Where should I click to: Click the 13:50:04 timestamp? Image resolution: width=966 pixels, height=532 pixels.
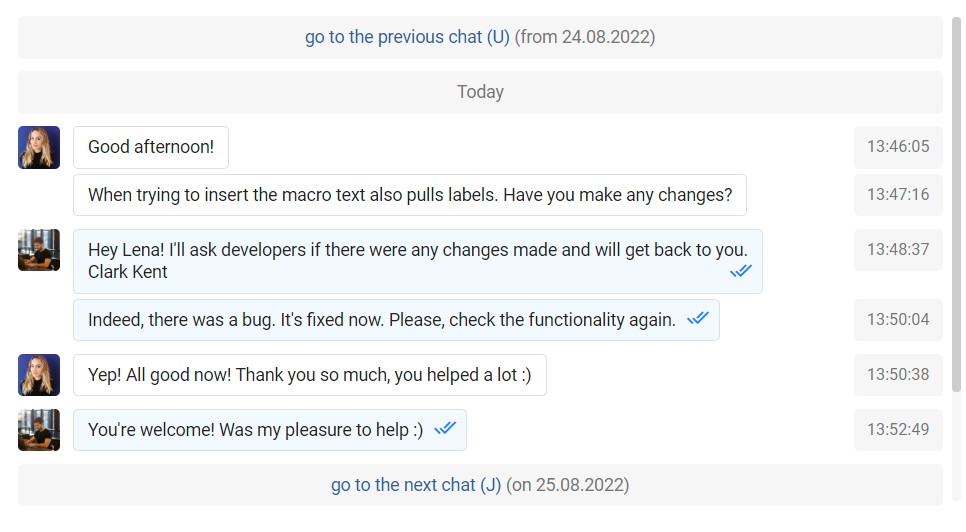click(x=897, y=320)
